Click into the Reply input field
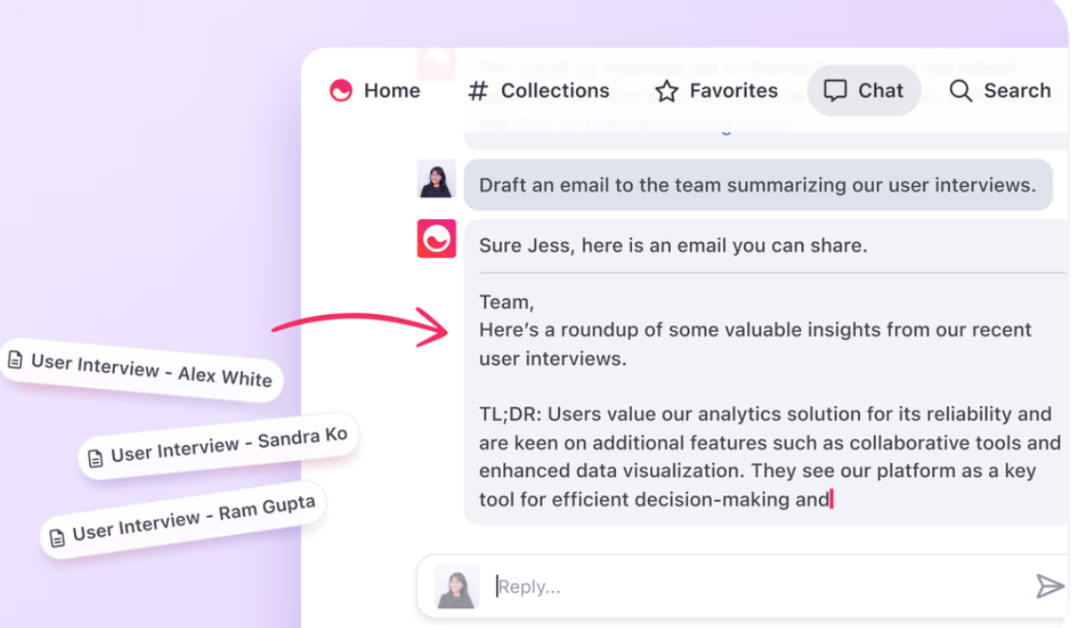This screenshot has height=628, width=1080. tap(758, 587)
